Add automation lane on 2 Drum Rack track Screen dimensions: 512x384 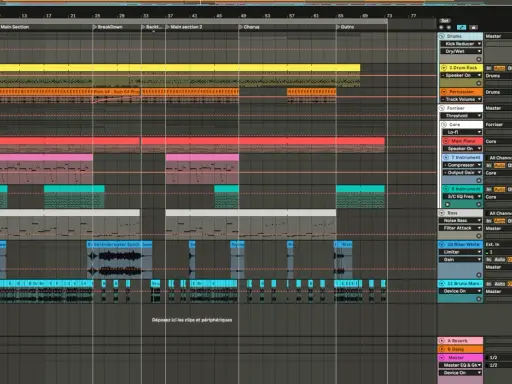(x=479, y=83)
